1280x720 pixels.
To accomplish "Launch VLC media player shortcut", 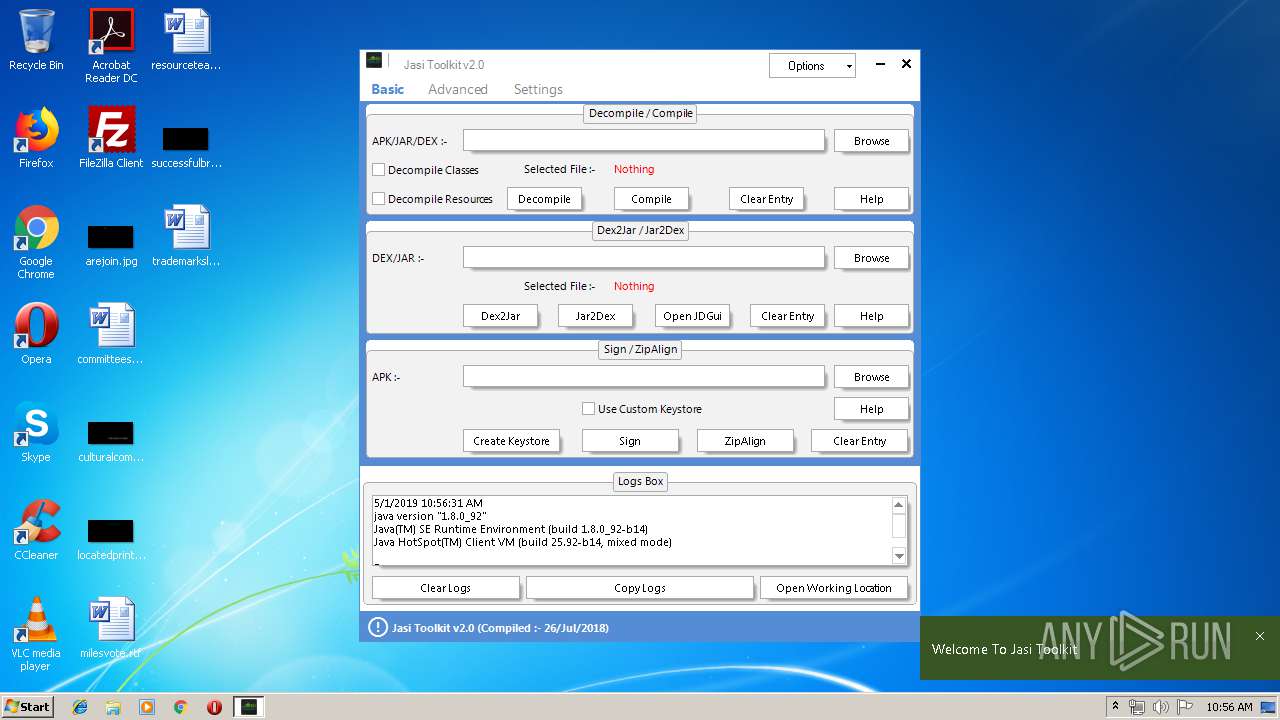I will pyautogui.click(x=36, y=634).
